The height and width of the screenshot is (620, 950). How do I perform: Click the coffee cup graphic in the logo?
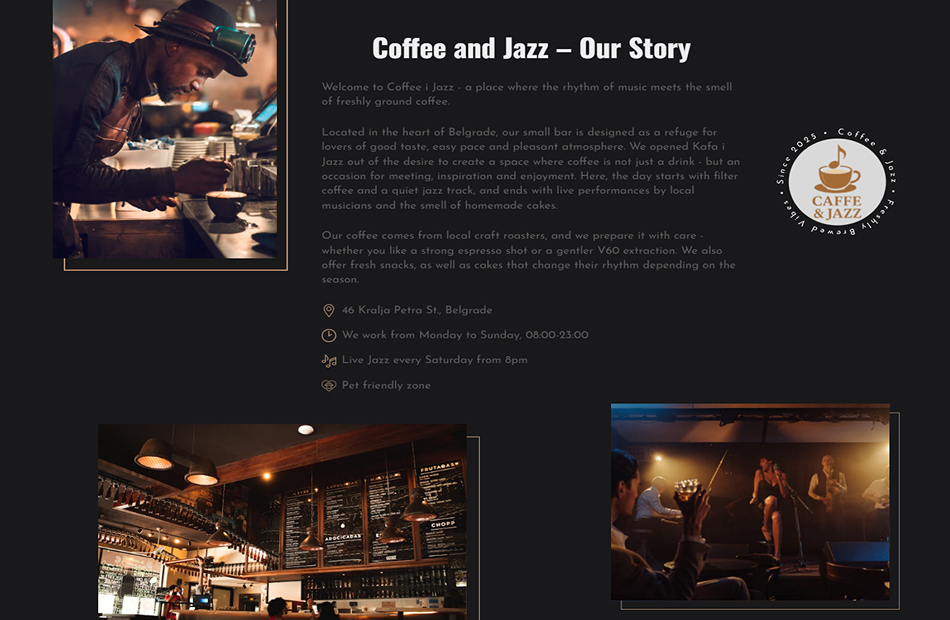(x=837, y=169)
